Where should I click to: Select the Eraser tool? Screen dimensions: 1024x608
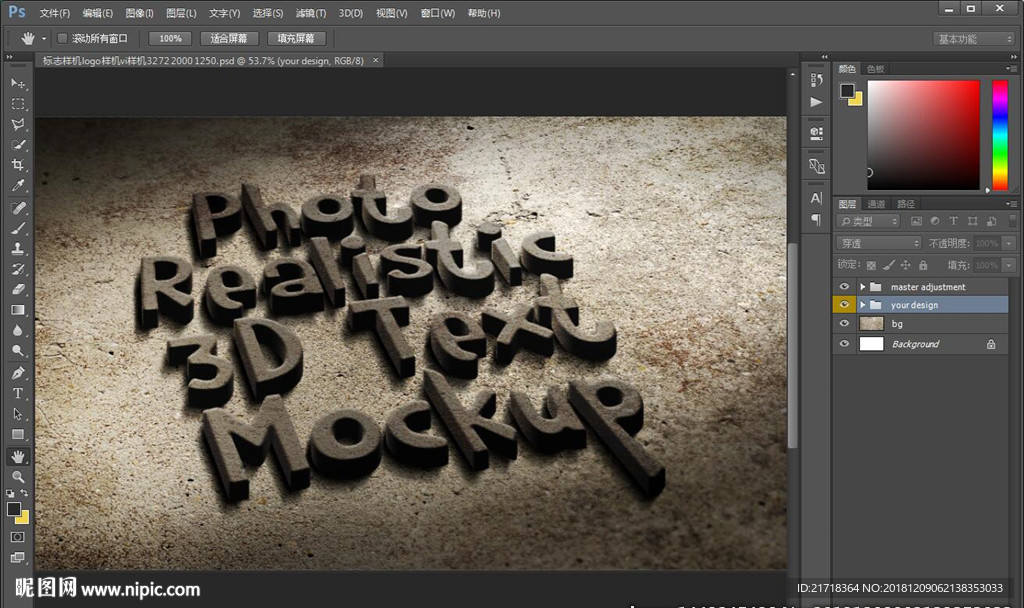tap(18, 289)
